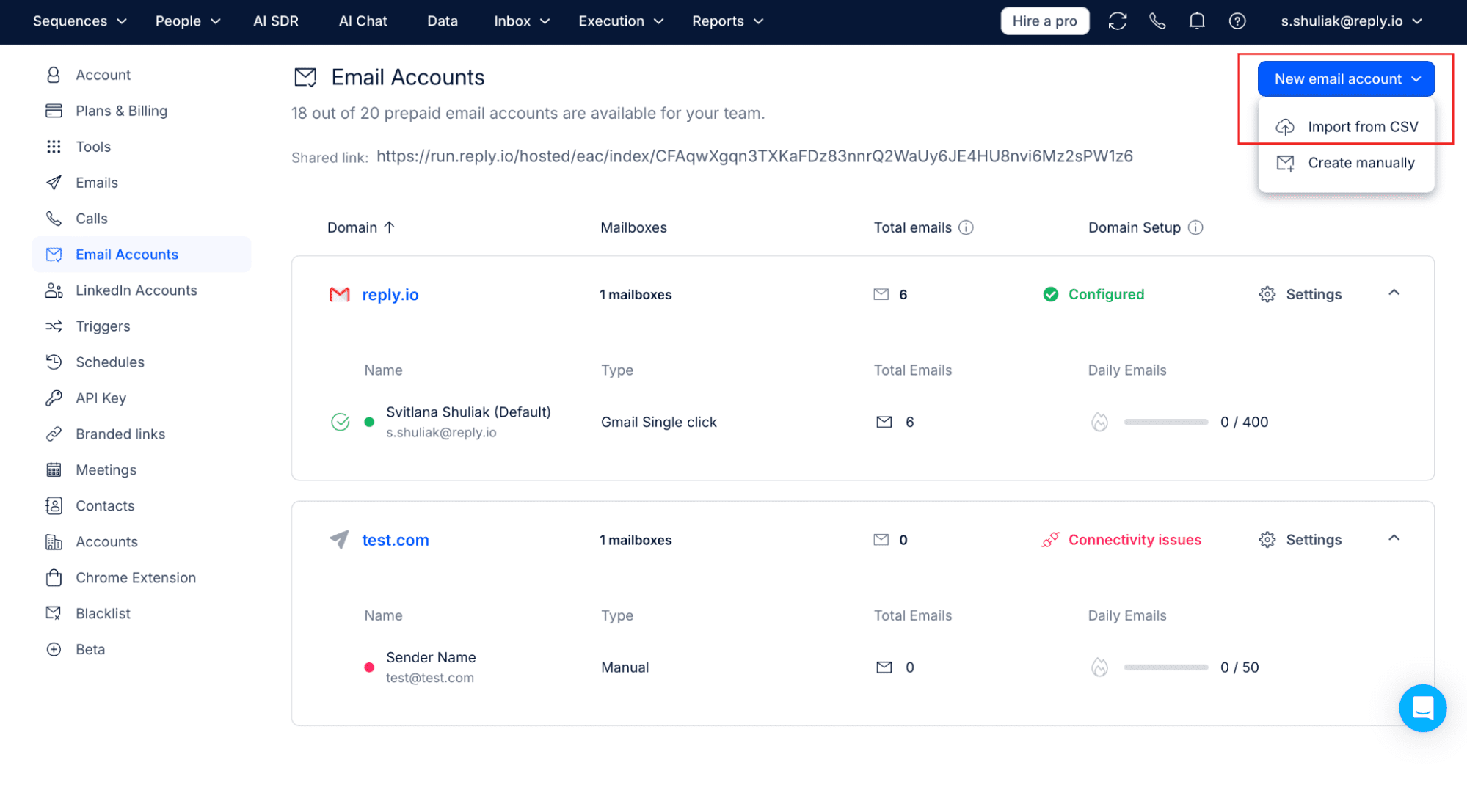Drag the Daily Emails progress bar for Sender Name
Viewport: 1467px width, 812px height.
tap(1165, 667)
